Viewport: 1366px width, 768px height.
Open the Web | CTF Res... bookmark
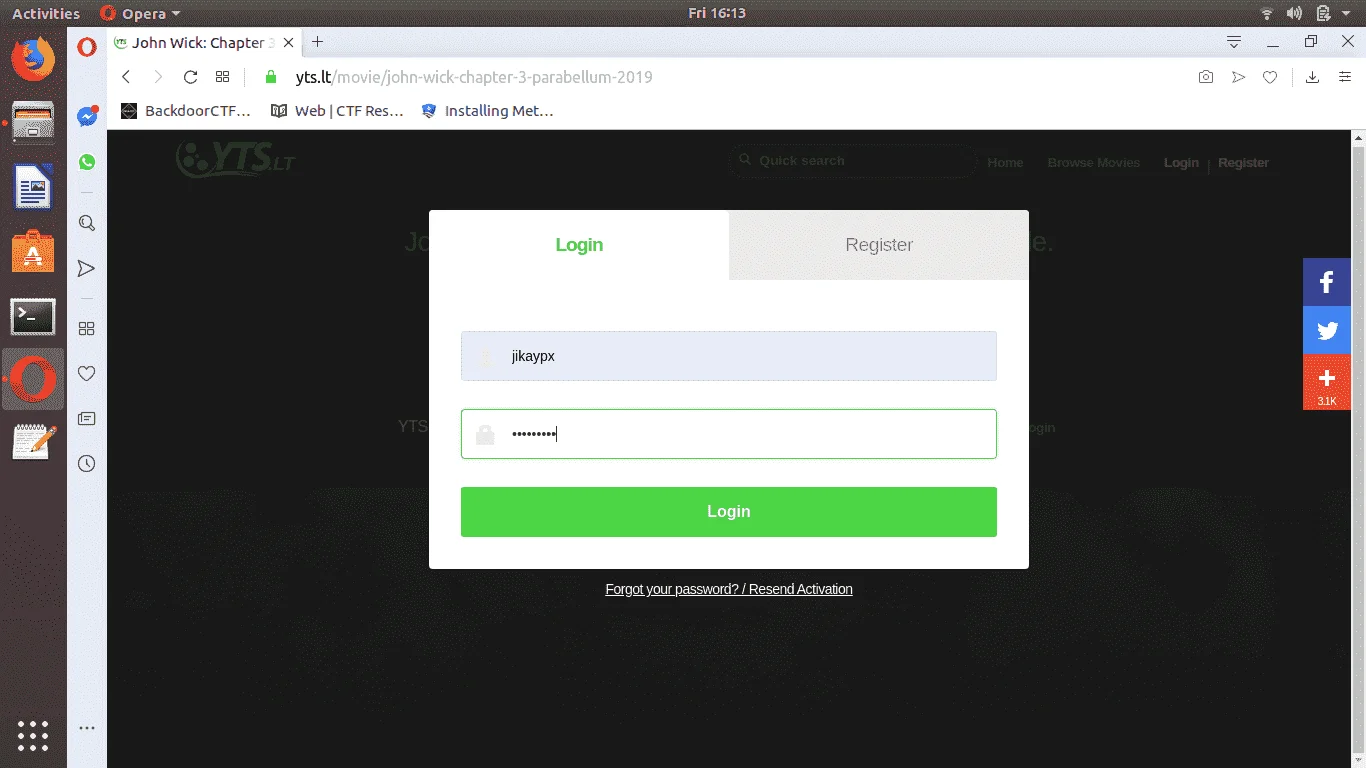click(x=337, y=111)
